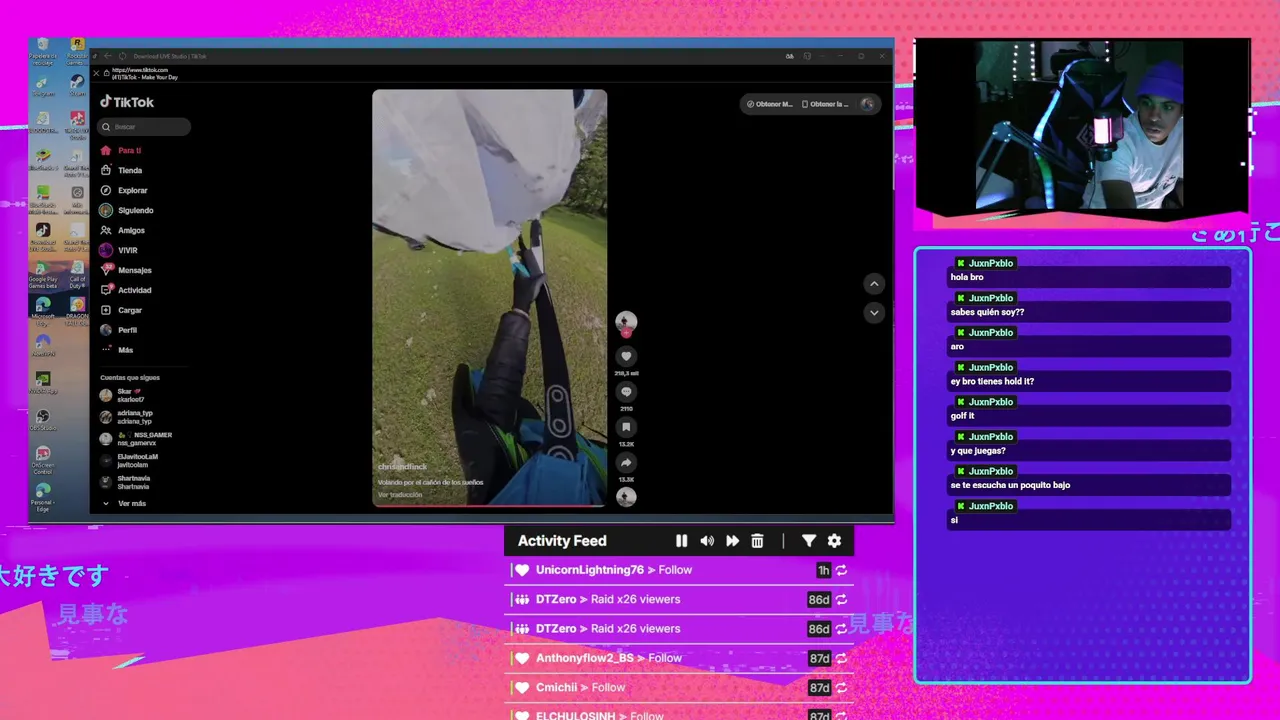
Task: Click the Buscar search field
Action: point(144,127)
